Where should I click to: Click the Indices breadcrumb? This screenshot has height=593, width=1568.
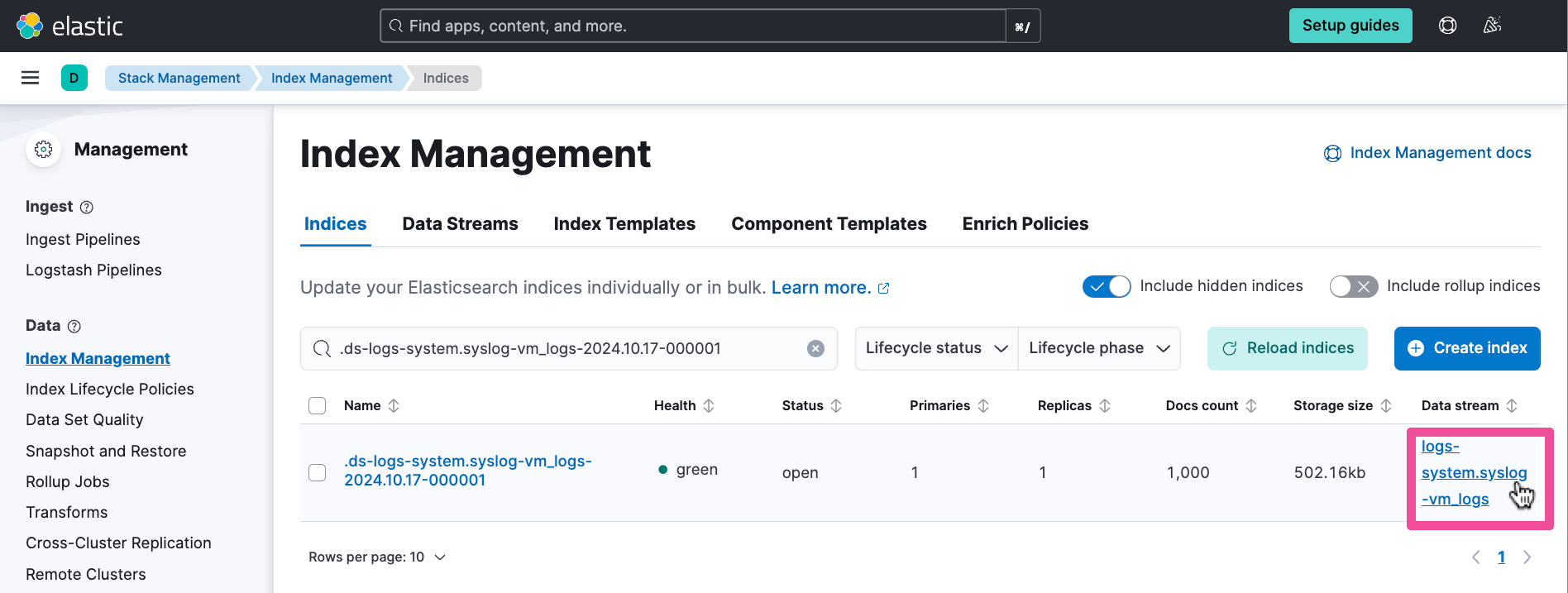[x=446, y=78]
